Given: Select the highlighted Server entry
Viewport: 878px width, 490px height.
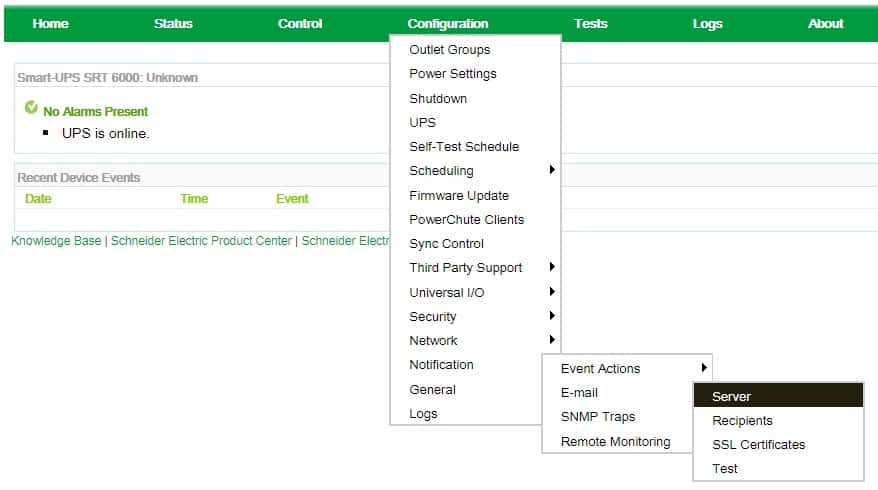Looking at the screenshot, I should pyautogui.click(x=778, y=396).
